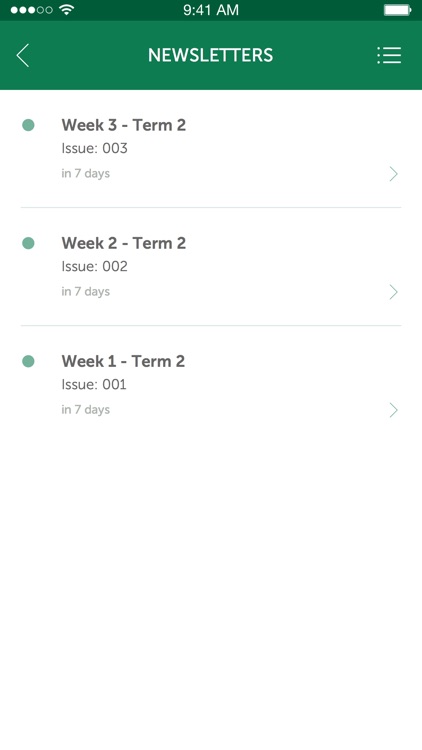Click green dot beside Week 3
The width and height of the screenshot is (422, 750).
(x=28, y=125)
